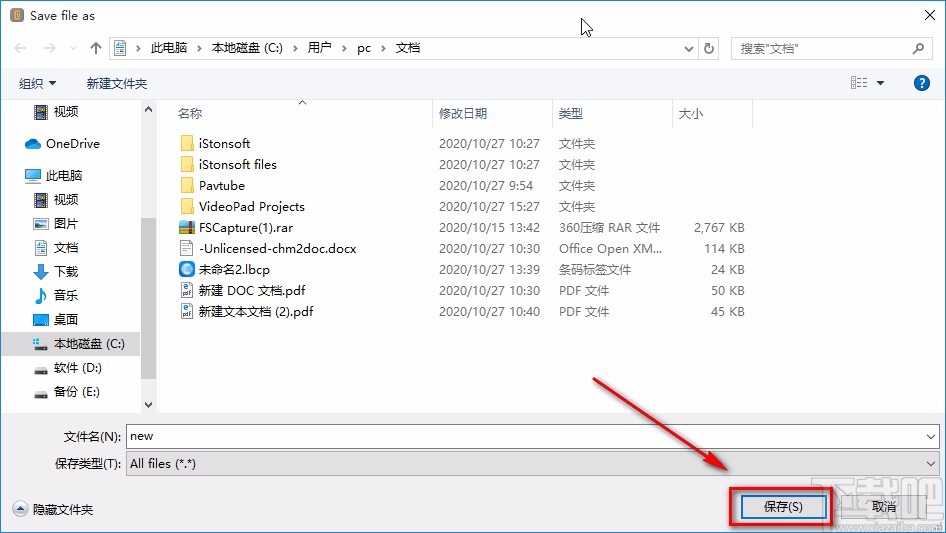Go forward with the right arrow
The height and width of the screenshot is (533, 946).
pyautogui.click(x=49, y=48)
